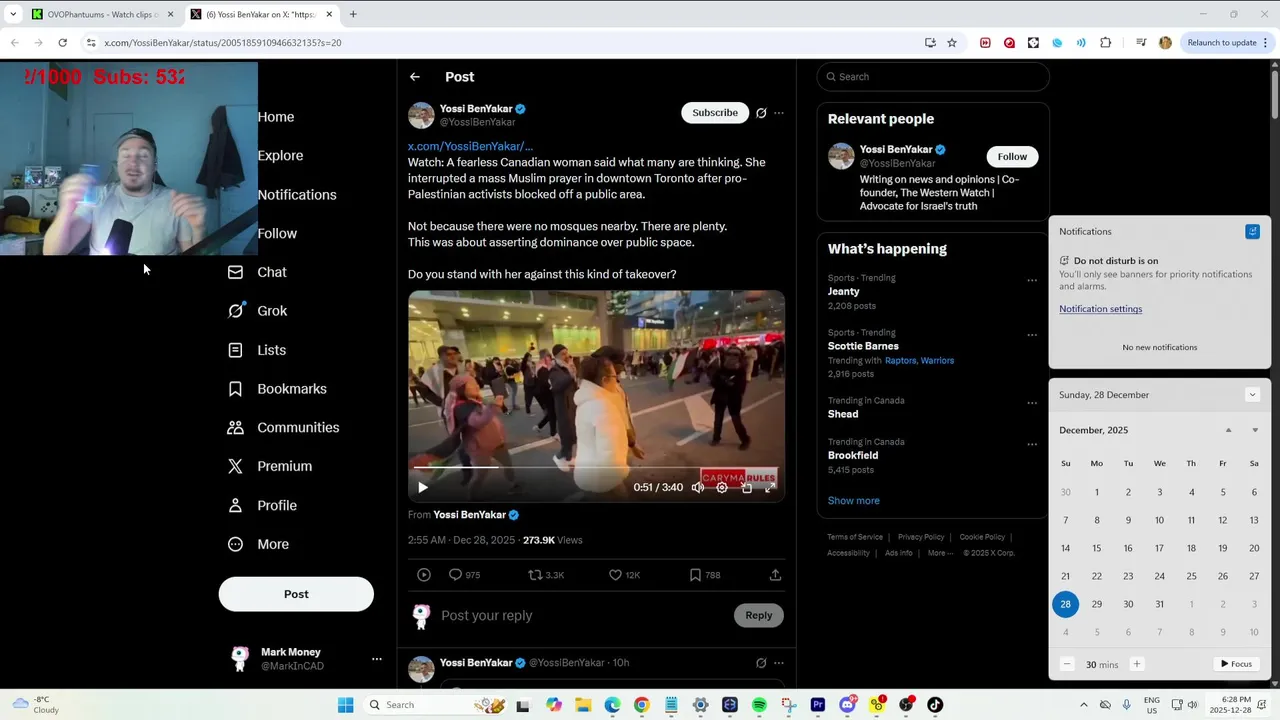Image resolution: width=1280 pixels, height=720 pixels.
Task: Select December 29 in the calendar
Action: point(1097,604)
